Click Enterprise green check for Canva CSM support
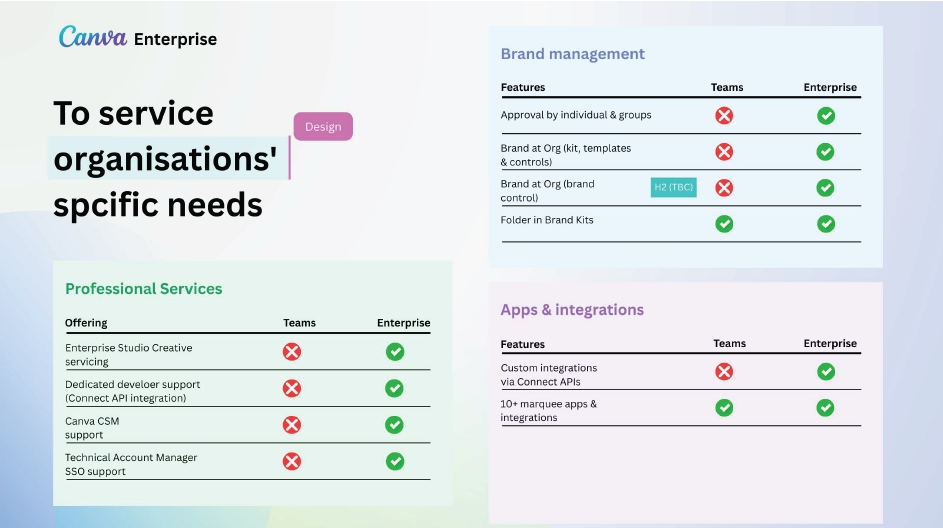943x528 pixels. (395, 425)
